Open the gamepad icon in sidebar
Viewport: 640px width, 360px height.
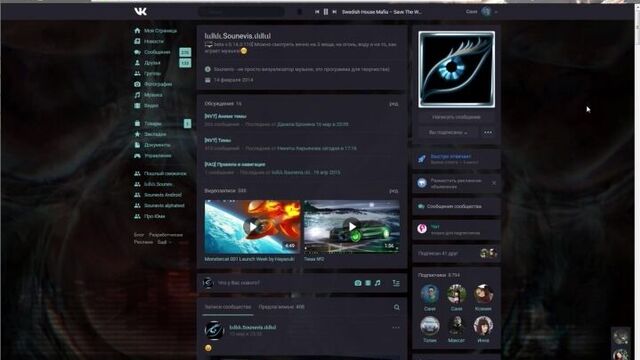138,156
